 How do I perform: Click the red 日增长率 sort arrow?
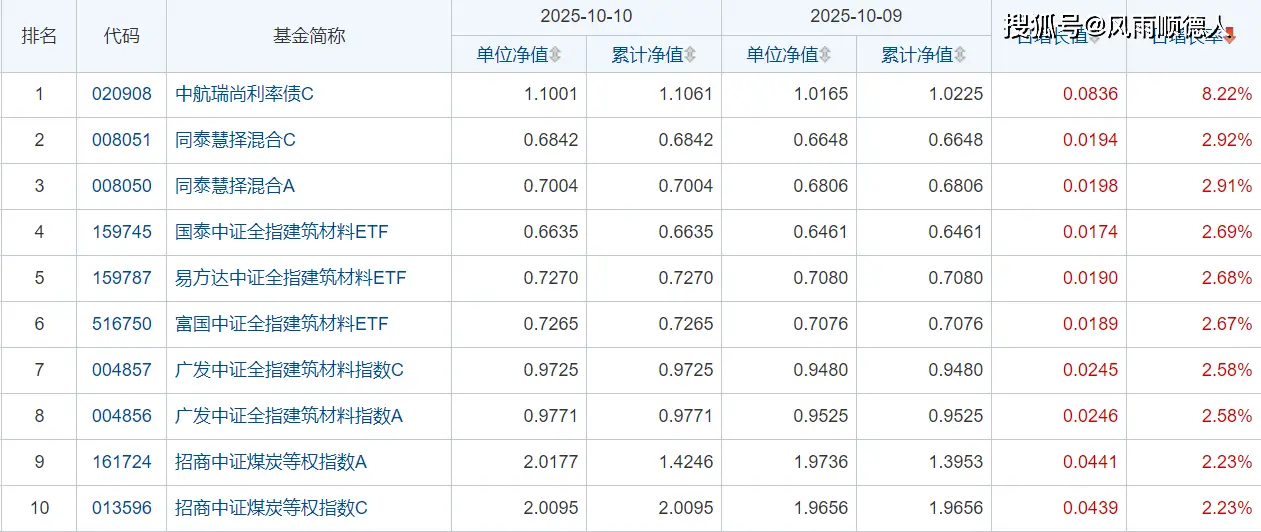click(x=1230, y=37)
